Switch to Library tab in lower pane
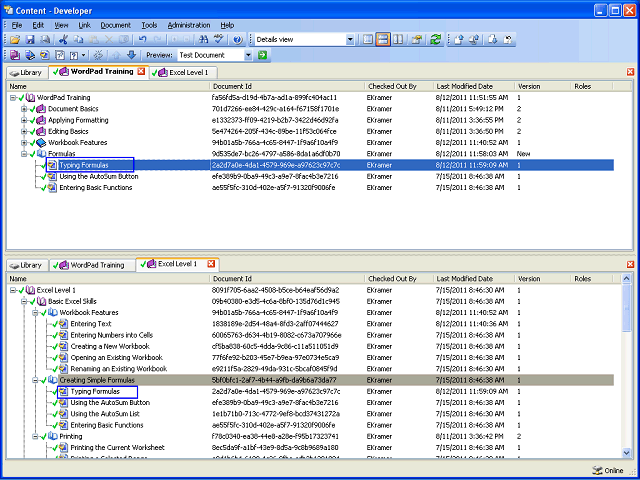This screenshot has width=640, height=480. (27, 265)
